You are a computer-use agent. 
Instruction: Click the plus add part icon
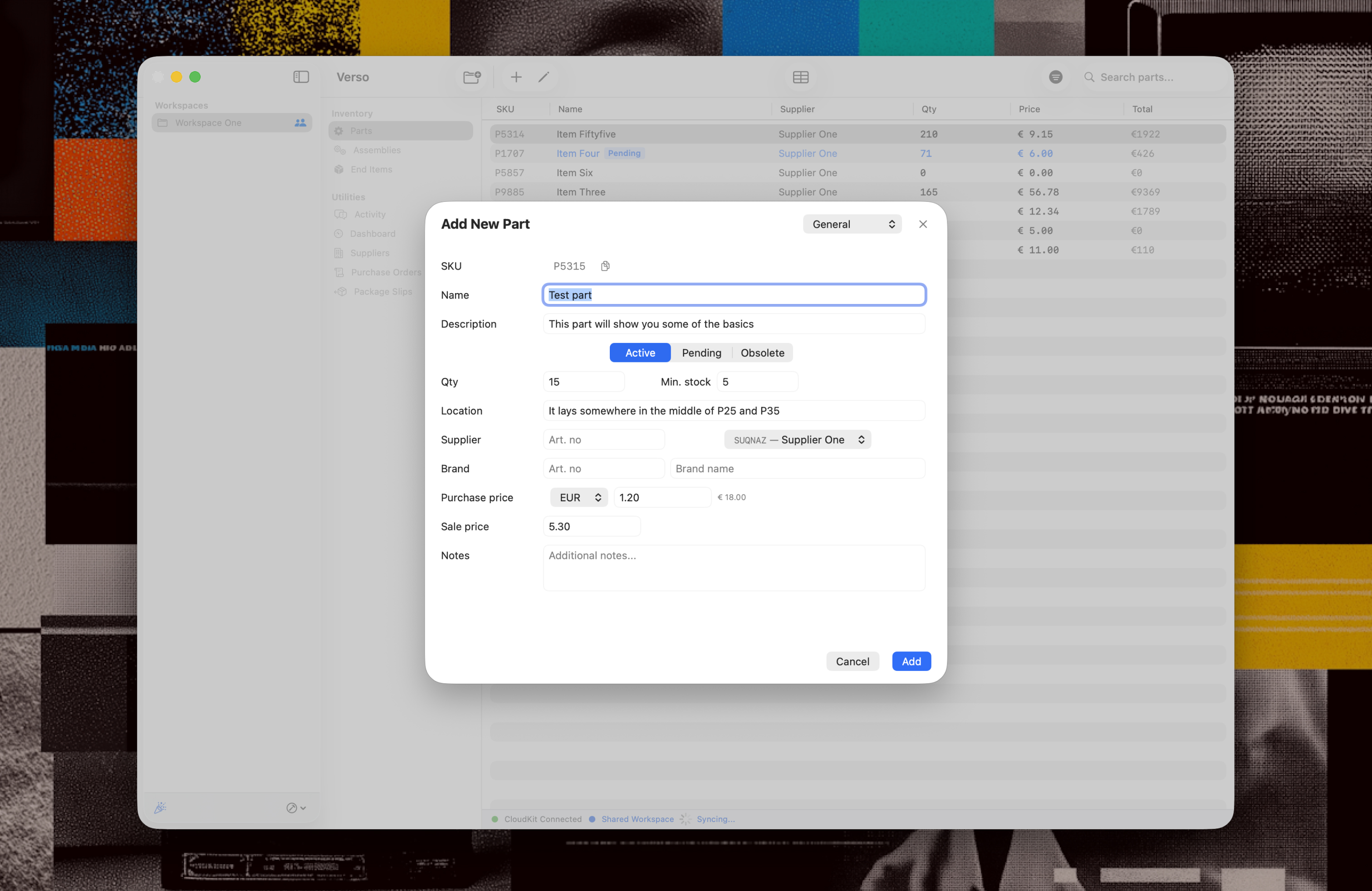(516, 77)
